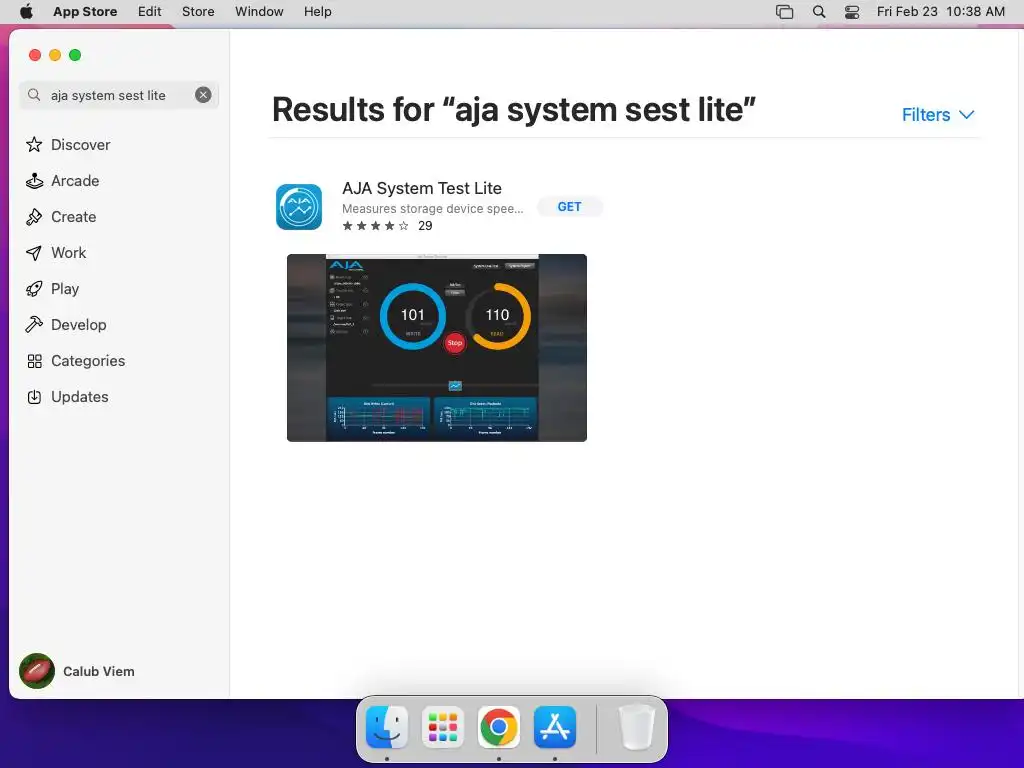1024x768 pixels.
Task: Open the Edit menu
Action: (150, 11)
